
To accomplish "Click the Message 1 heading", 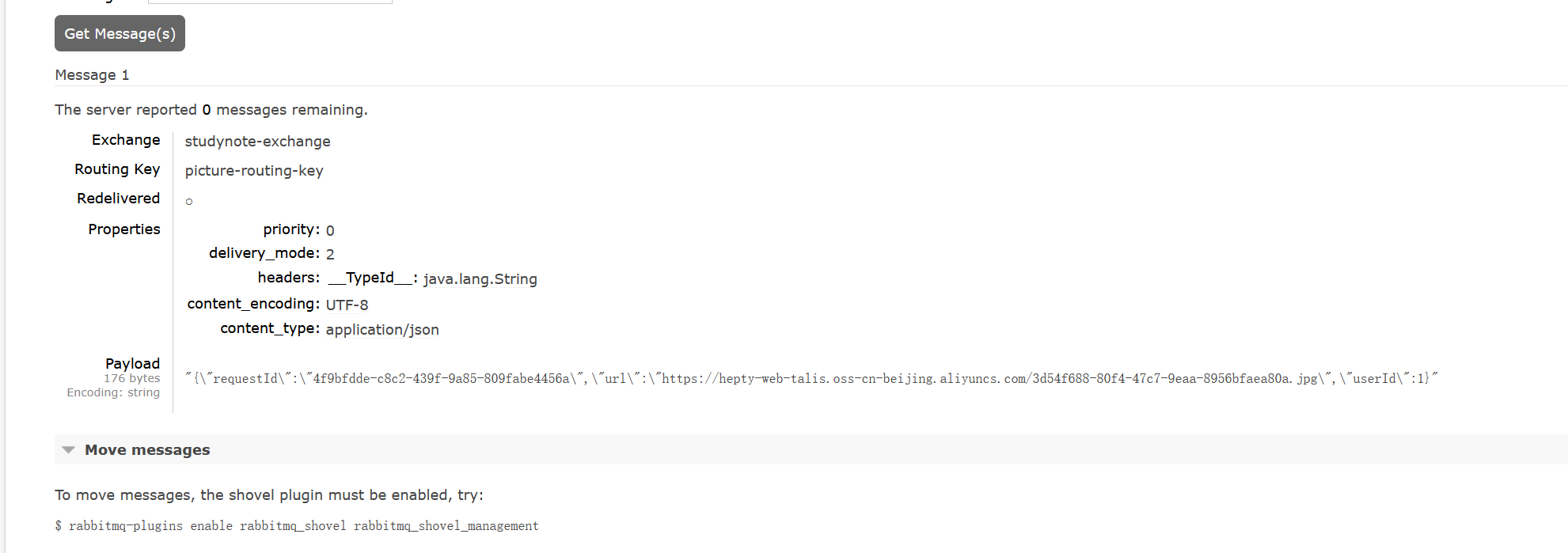I will tap(92, 75).
